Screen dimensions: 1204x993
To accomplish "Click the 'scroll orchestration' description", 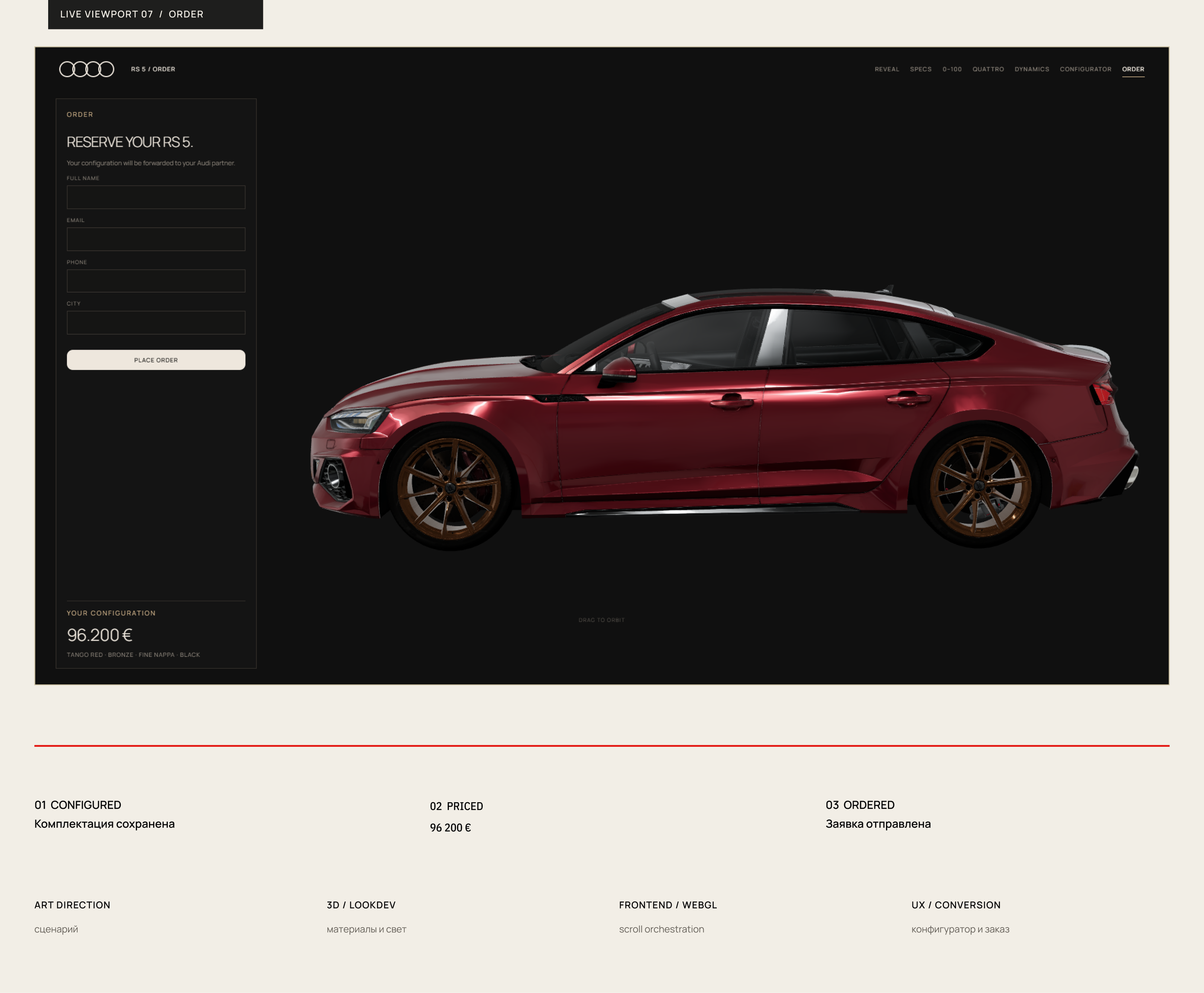I will [661, 929].
